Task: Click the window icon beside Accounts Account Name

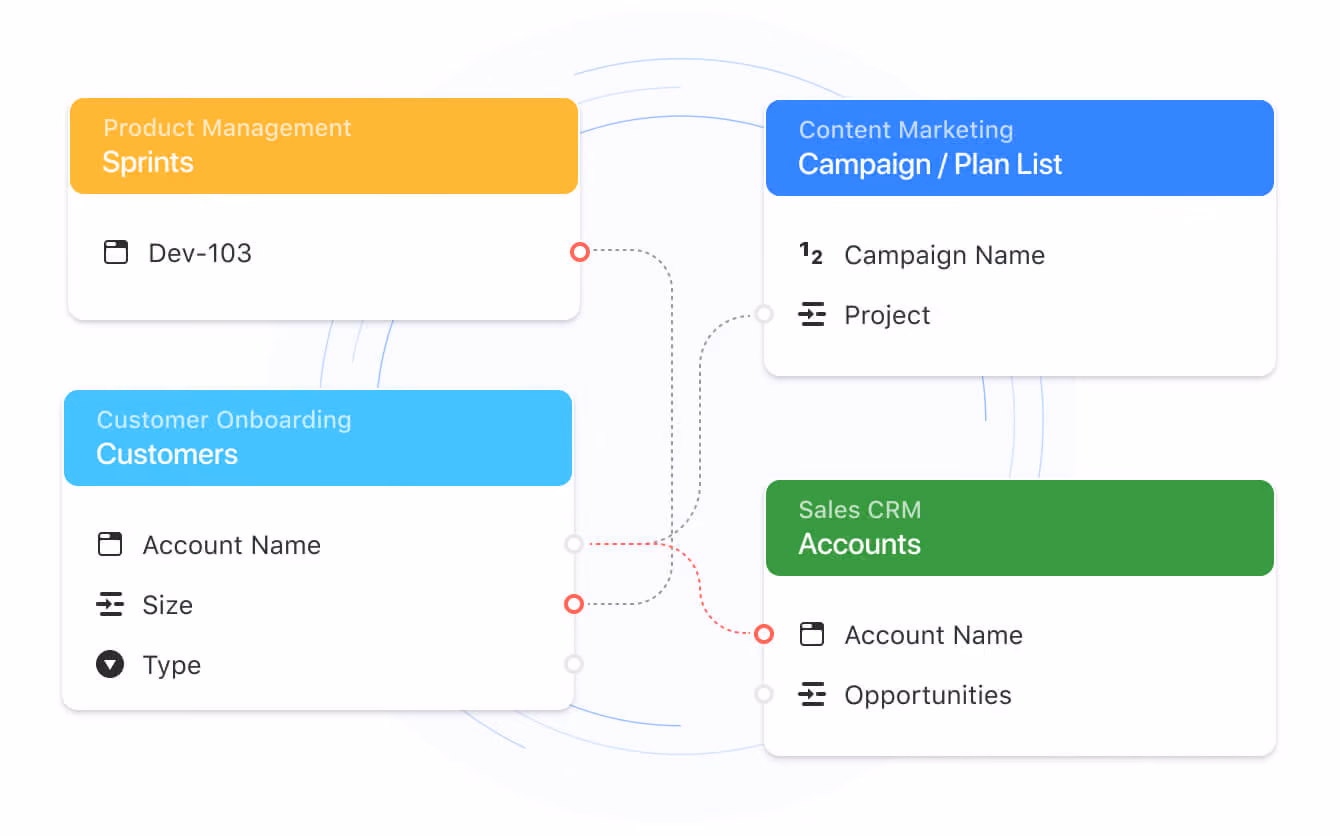Action: click(812, 634)
